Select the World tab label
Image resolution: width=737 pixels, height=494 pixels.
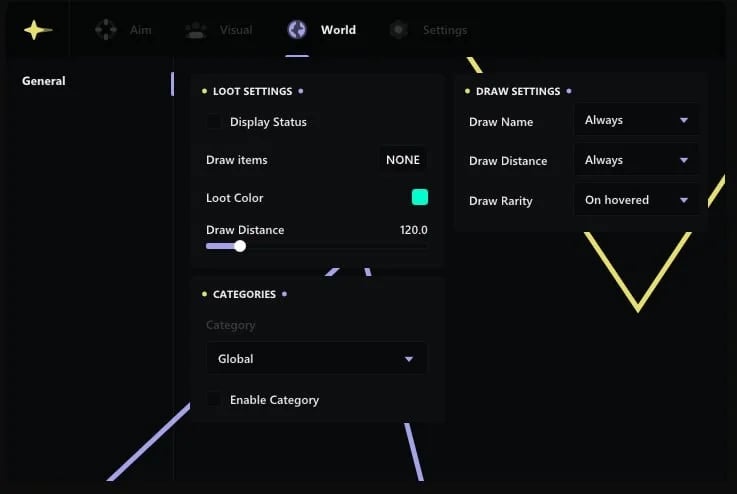[338, 30]
